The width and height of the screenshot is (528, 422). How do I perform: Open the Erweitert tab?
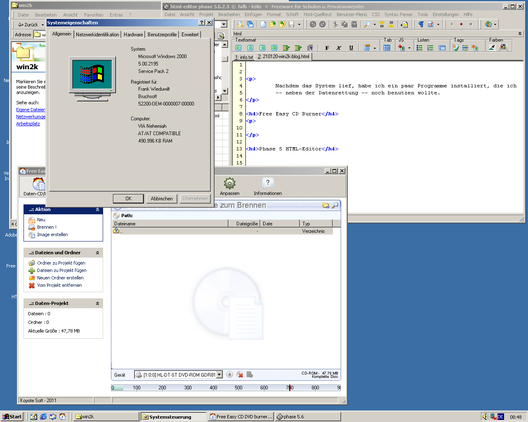[190, 34]
